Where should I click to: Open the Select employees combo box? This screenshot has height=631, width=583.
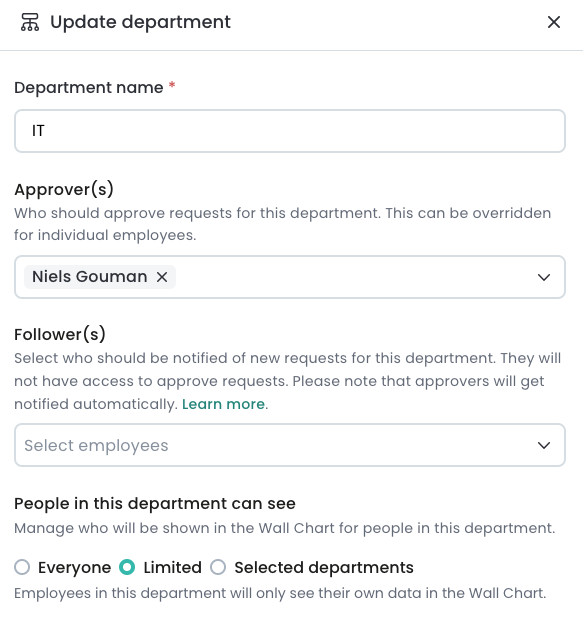point(290,445)
